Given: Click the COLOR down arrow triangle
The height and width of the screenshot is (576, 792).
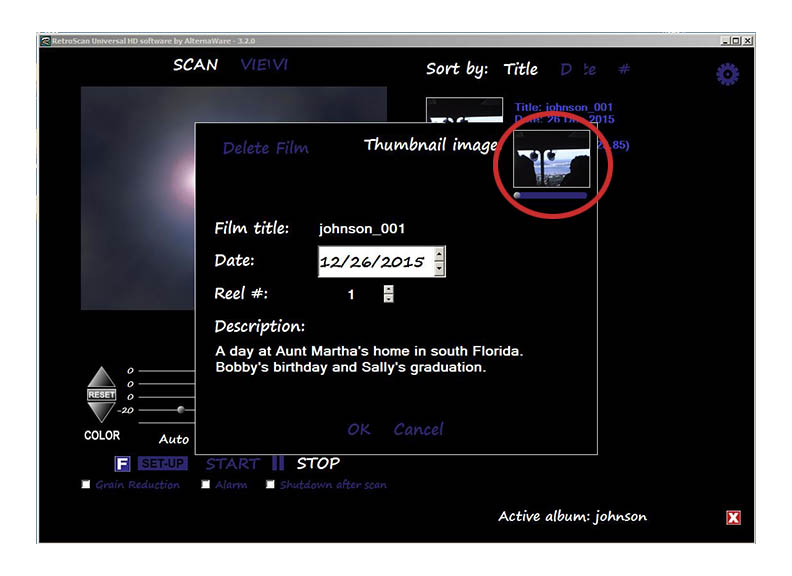Looking at the screenshot, I should pos(101,411).
